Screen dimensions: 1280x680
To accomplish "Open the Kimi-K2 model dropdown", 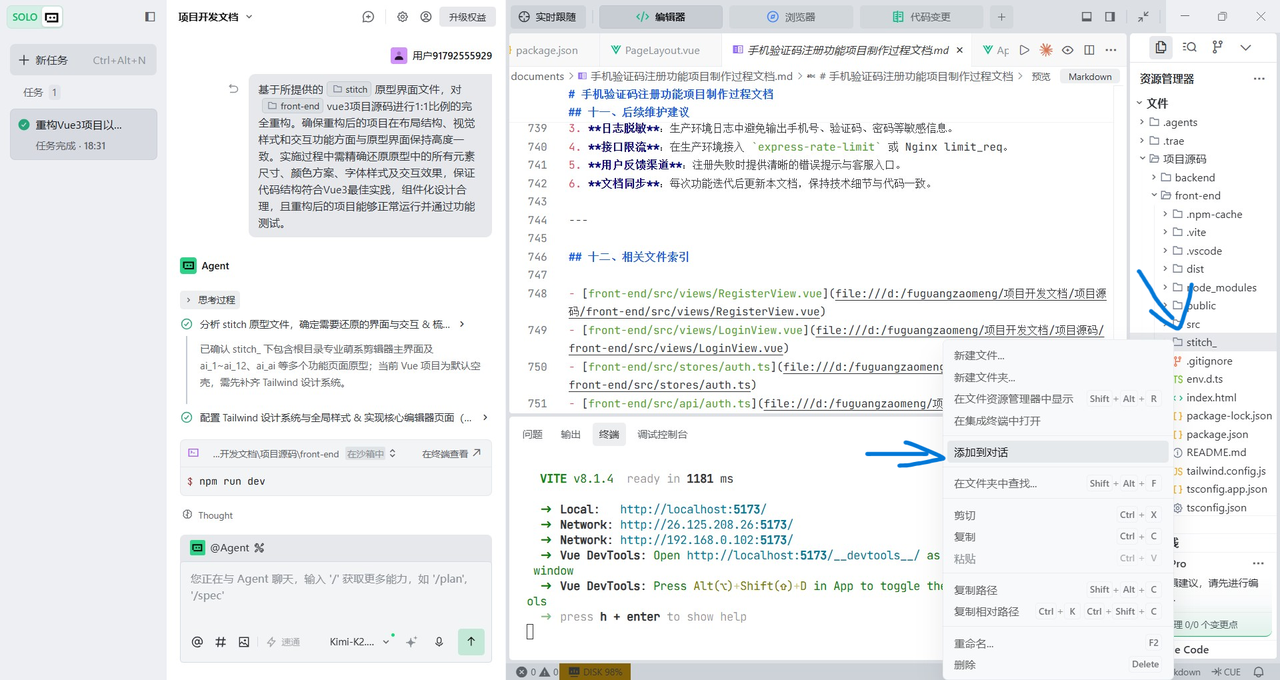I will pyautogui.click(x=360, y=642).
